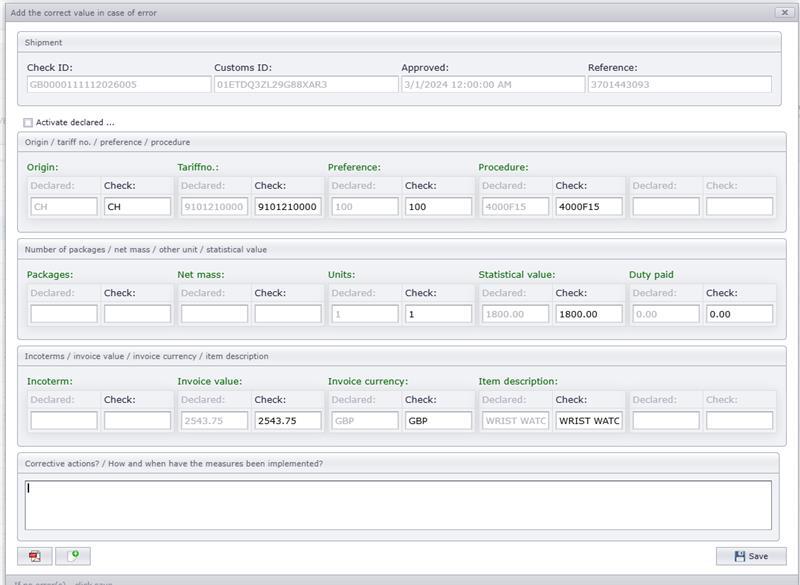Edit the Item description Check field

589,420
